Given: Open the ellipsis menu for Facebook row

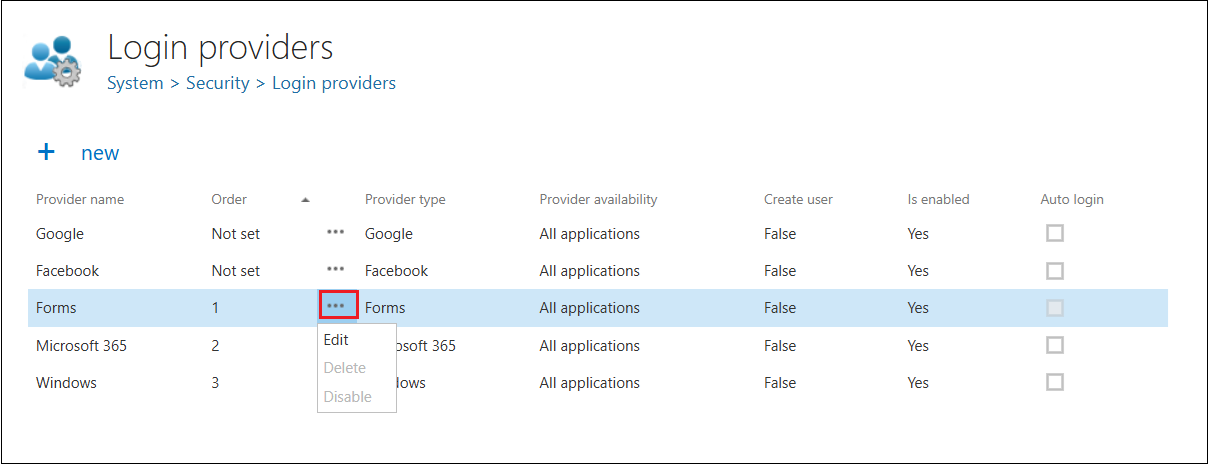Looking at the screenshot, I should tap(336, 269).
